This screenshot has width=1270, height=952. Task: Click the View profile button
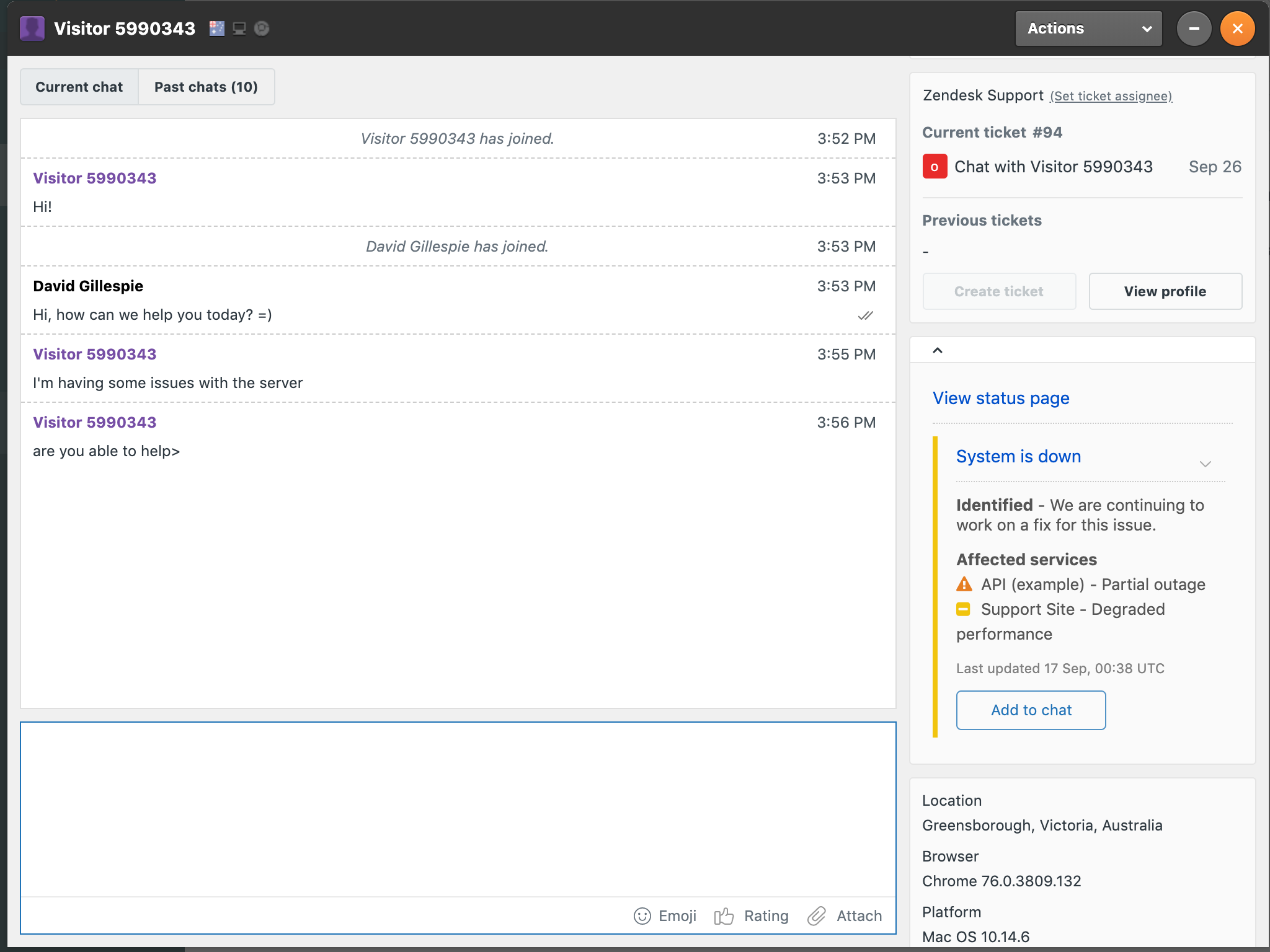tap(1165, 291)
